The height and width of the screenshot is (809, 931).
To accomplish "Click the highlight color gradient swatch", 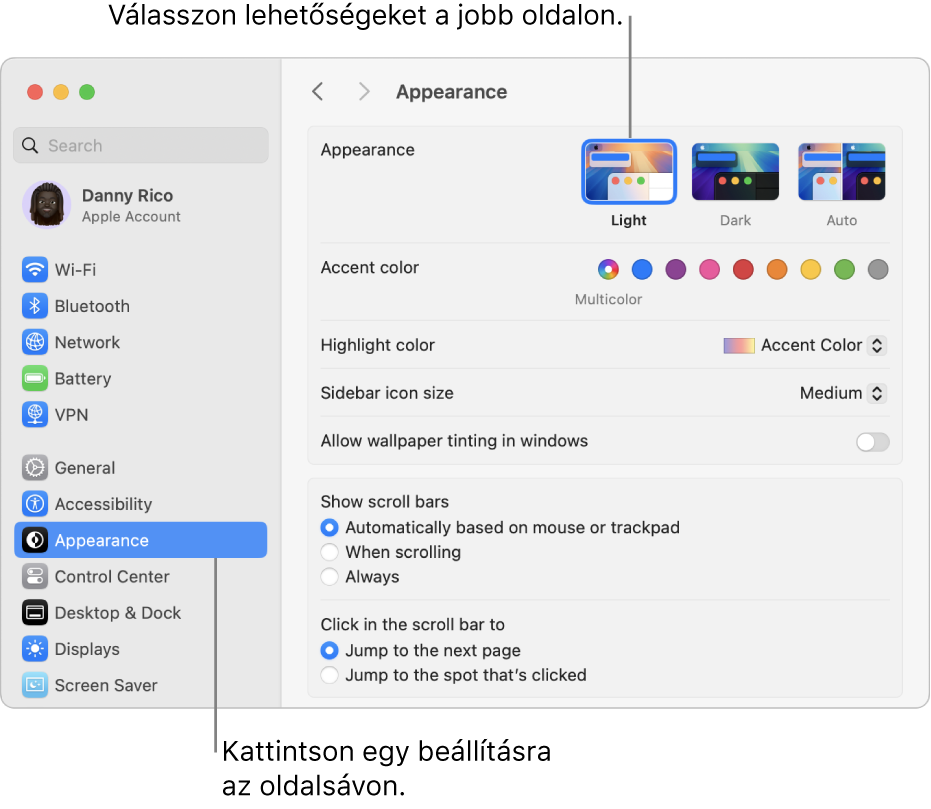I will (x=739, y=345).
